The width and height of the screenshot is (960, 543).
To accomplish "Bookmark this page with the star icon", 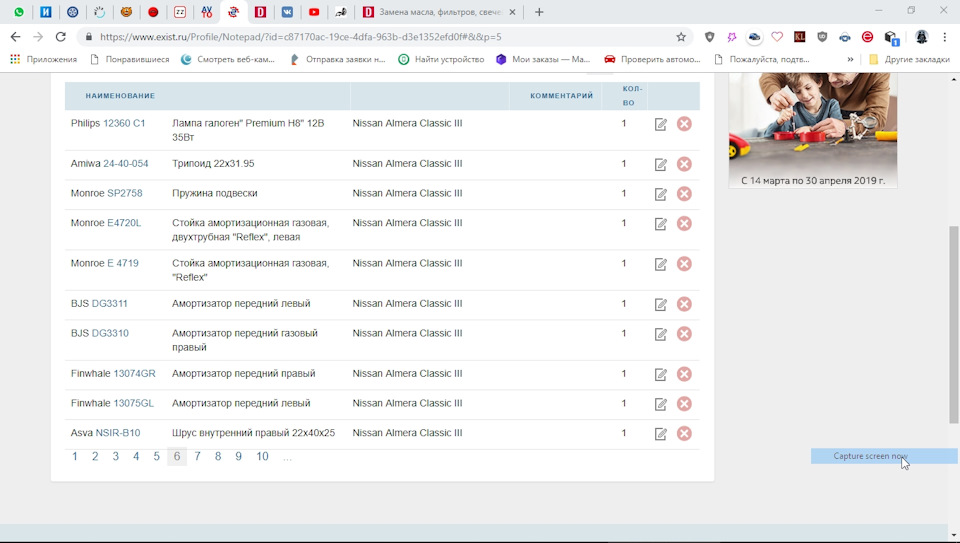I will pos(681,37).
